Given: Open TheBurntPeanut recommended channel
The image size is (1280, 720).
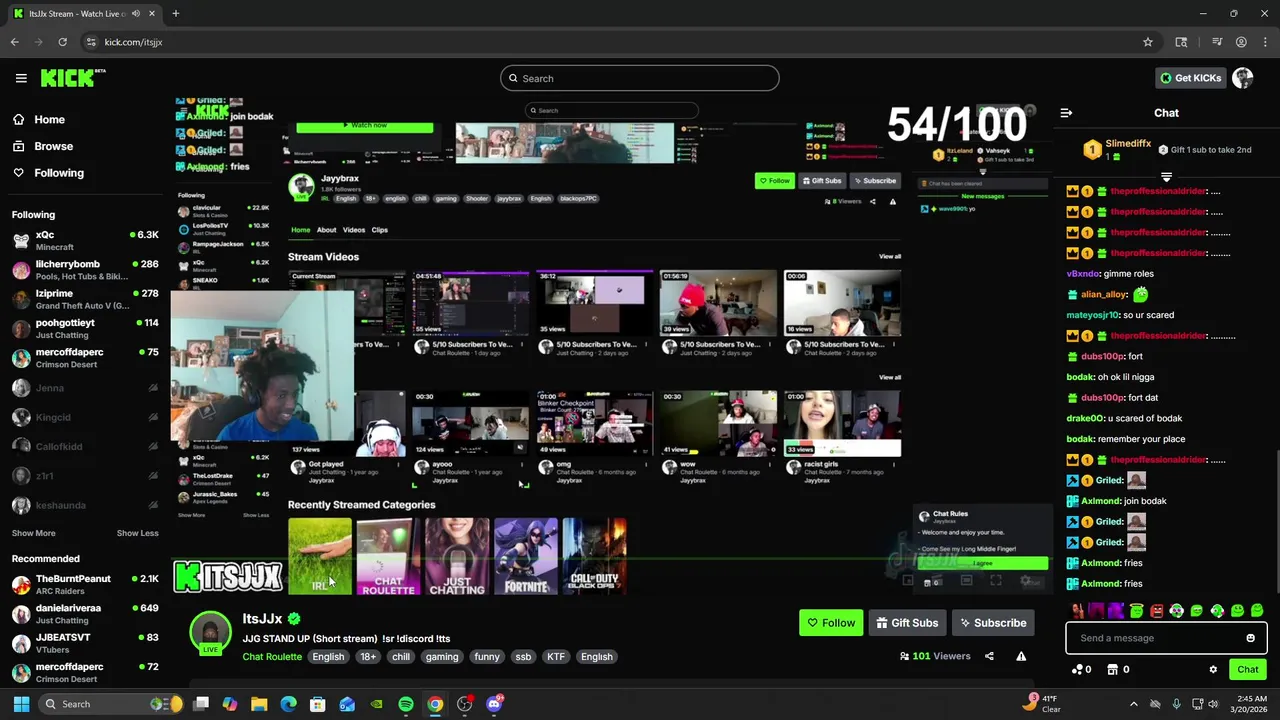Looking at the screenshot, I should (85, 584).
